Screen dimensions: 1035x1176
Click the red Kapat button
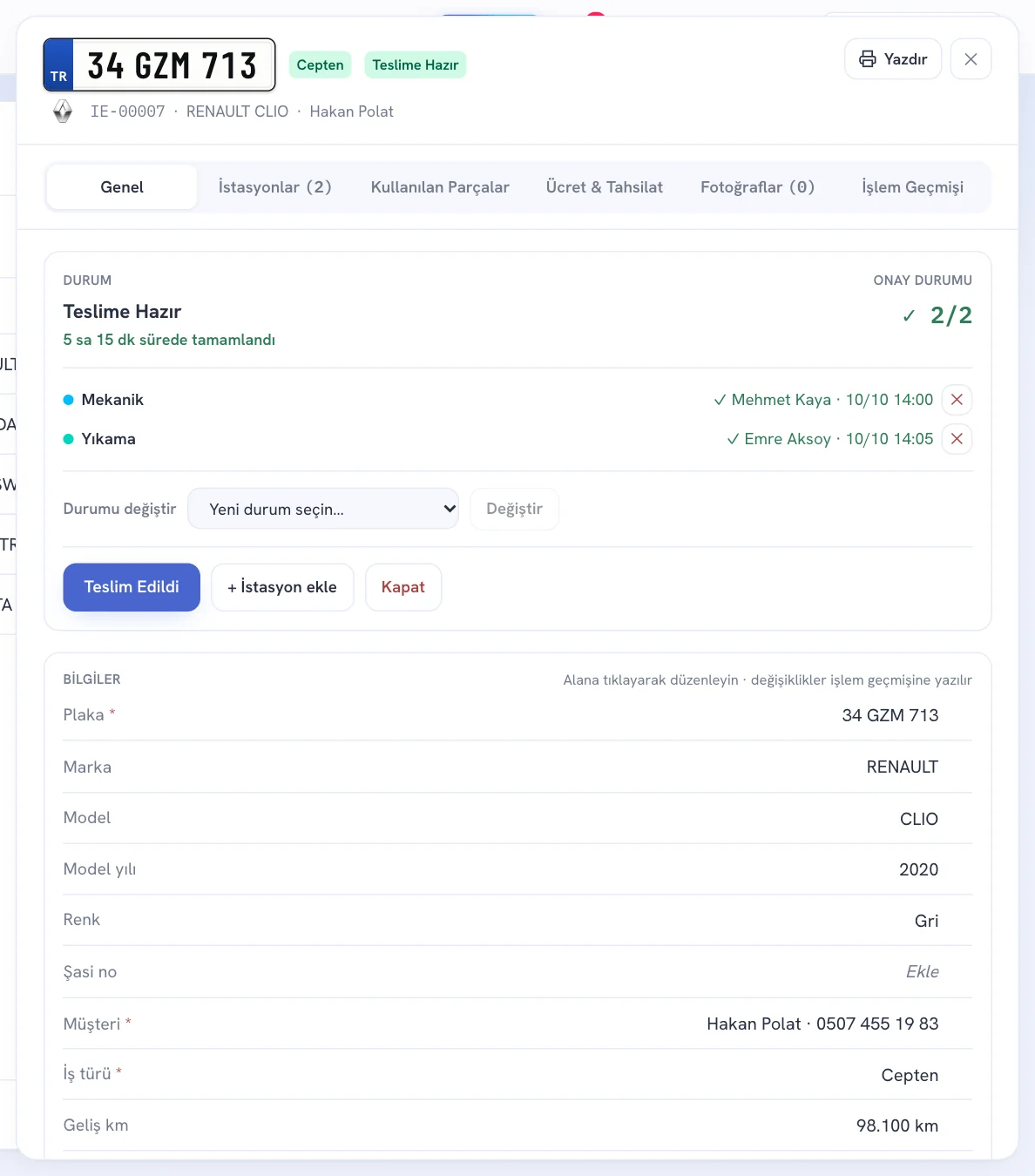(403, 587)
